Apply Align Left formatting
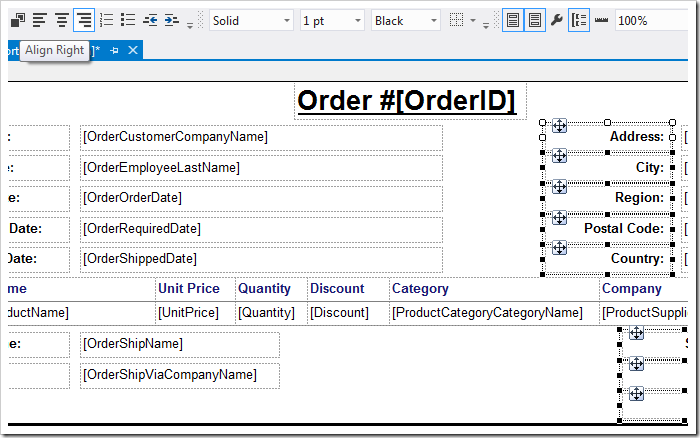This screenshot has height=438, width=700. pos(40,21)
